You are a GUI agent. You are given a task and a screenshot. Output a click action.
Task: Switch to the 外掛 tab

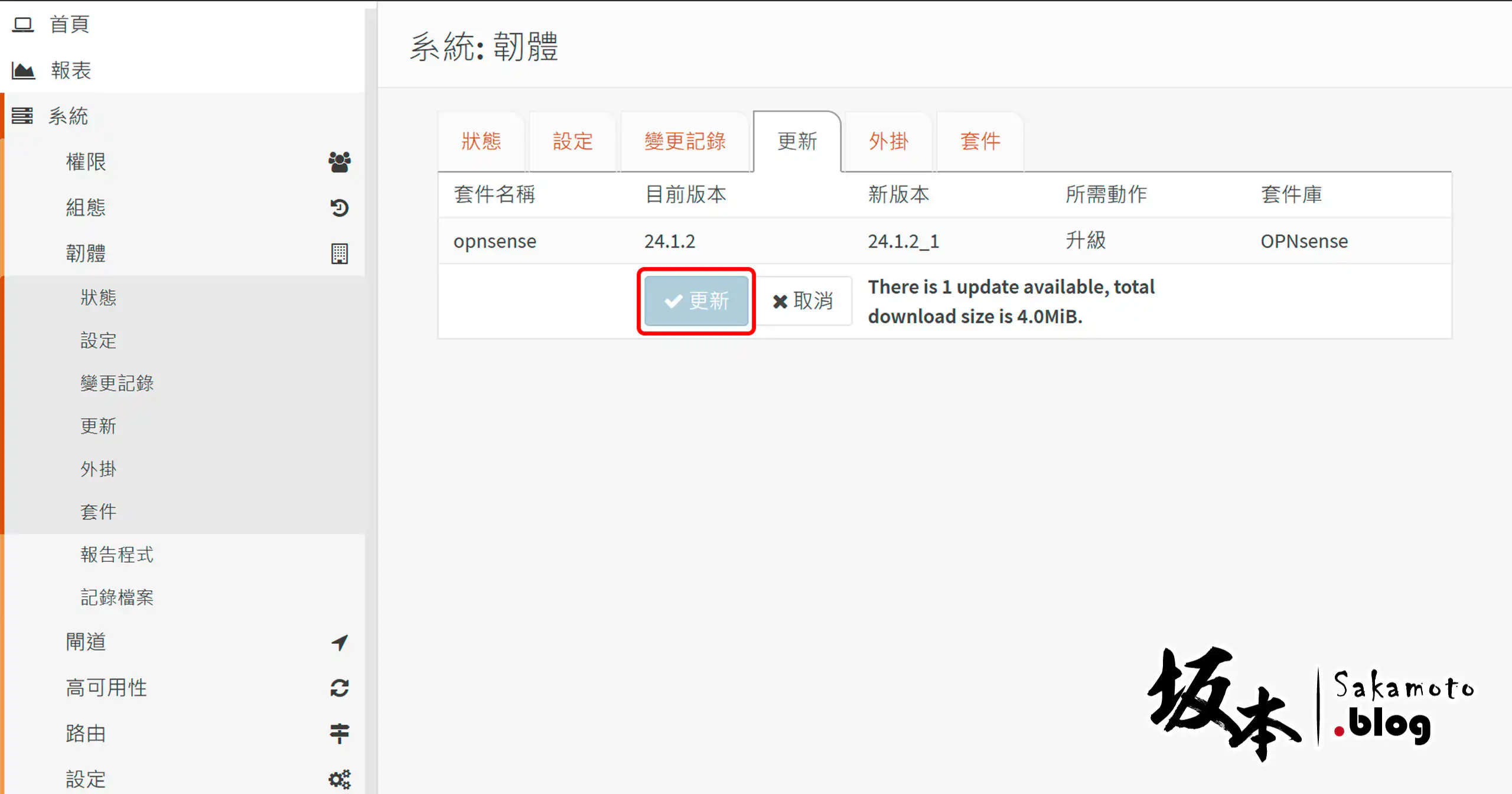pos(888,141)
